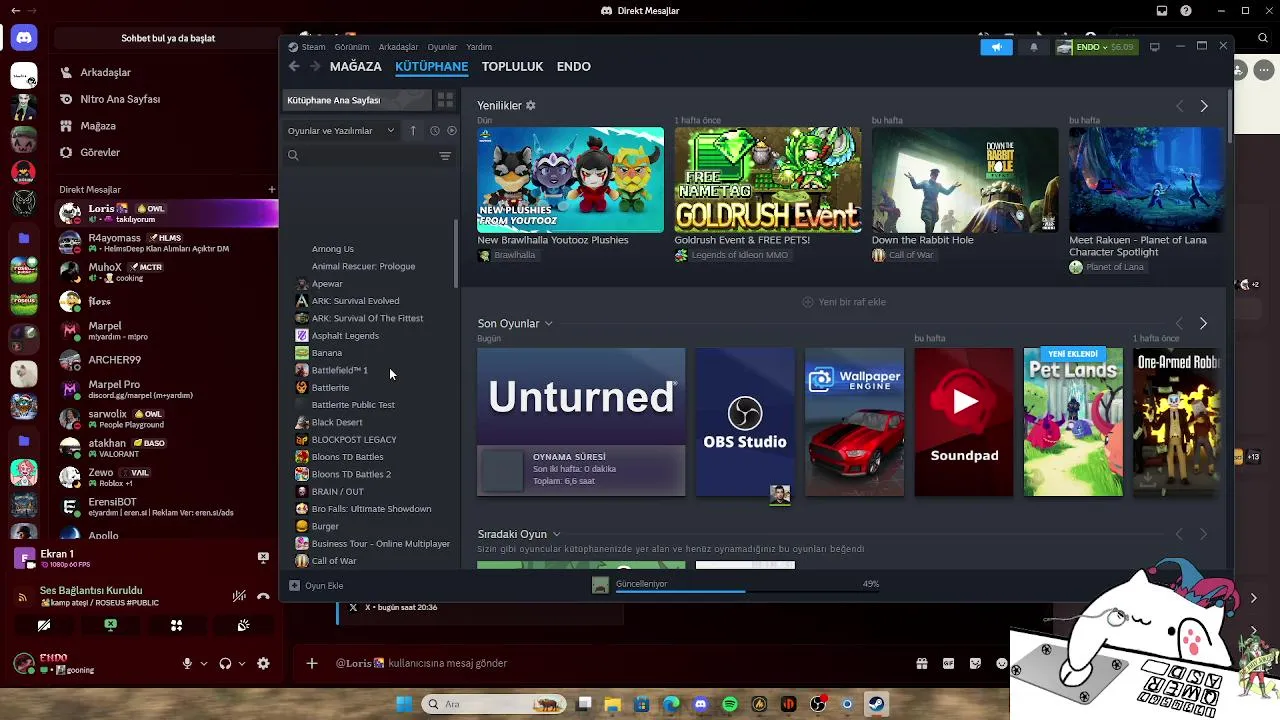Filter library by recent activity clock
Image resolution: width=1280 pixels, height=720 pixels.
(434, 130)
